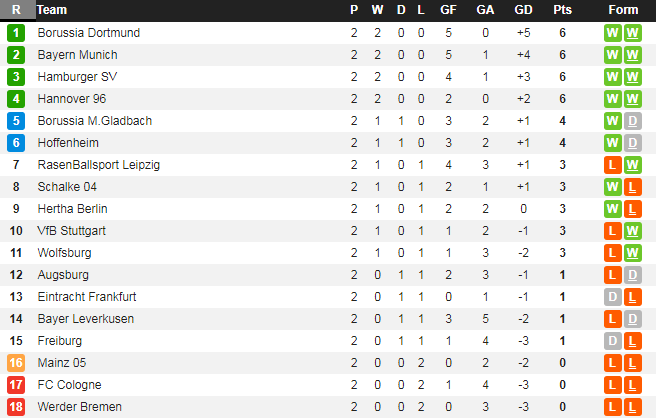Open Hamburger SV team link
The image size is (656, 418).
pos(77,77)
